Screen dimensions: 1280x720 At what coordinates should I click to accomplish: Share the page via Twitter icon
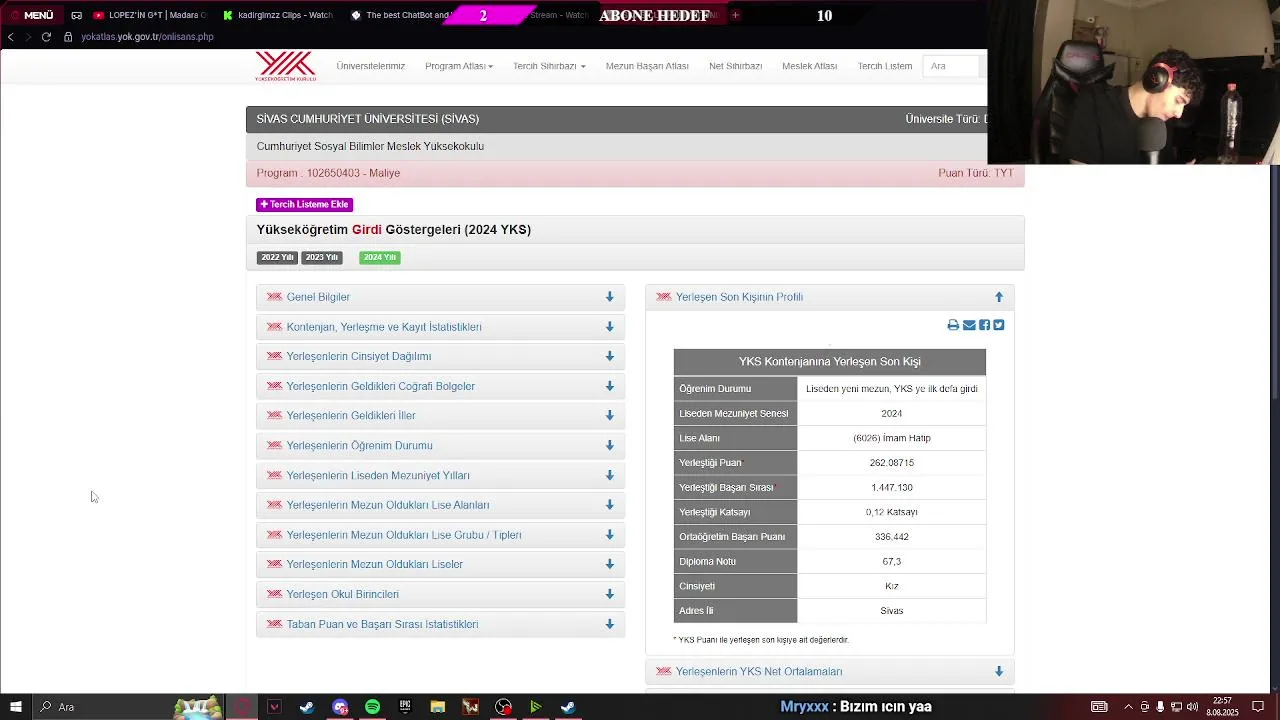998,325
